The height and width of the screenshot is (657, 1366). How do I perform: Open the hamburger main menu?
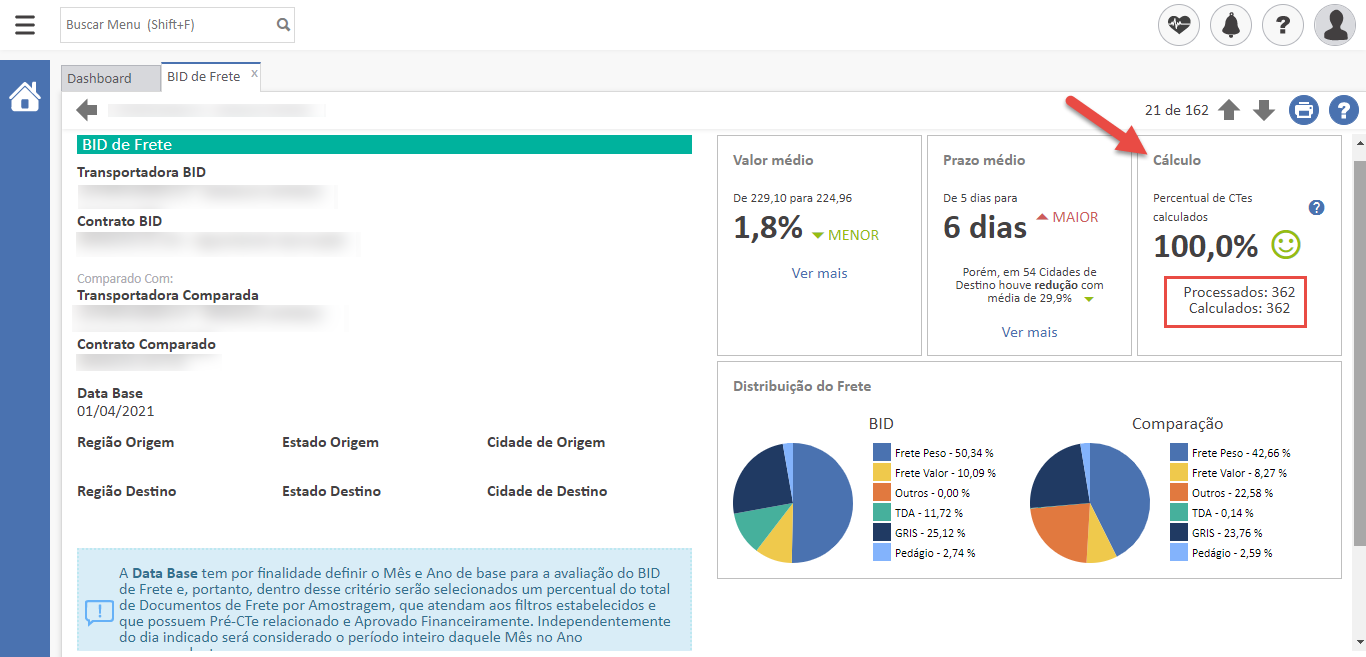click(25, 25)
